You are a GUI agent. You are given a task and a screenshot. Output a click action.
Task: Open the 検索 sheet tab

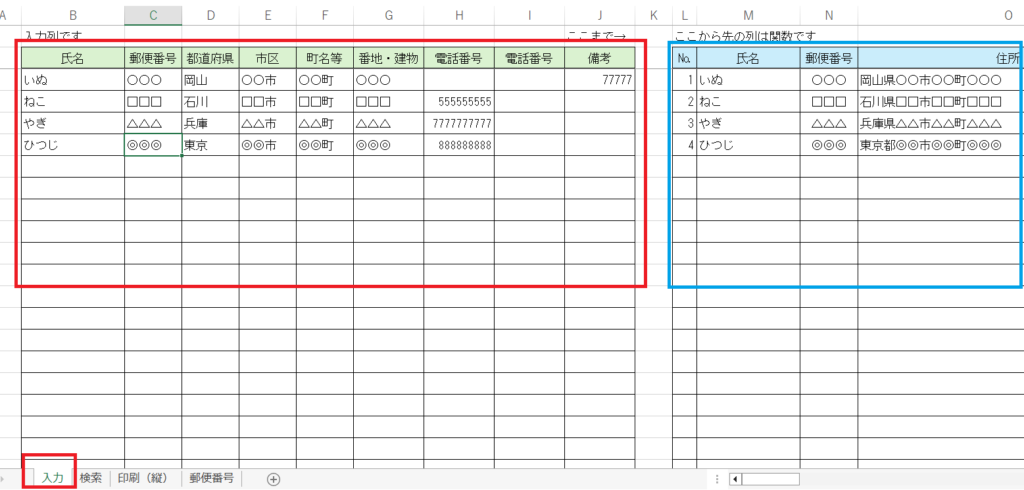pyautogui.click(x=90, y=478)
